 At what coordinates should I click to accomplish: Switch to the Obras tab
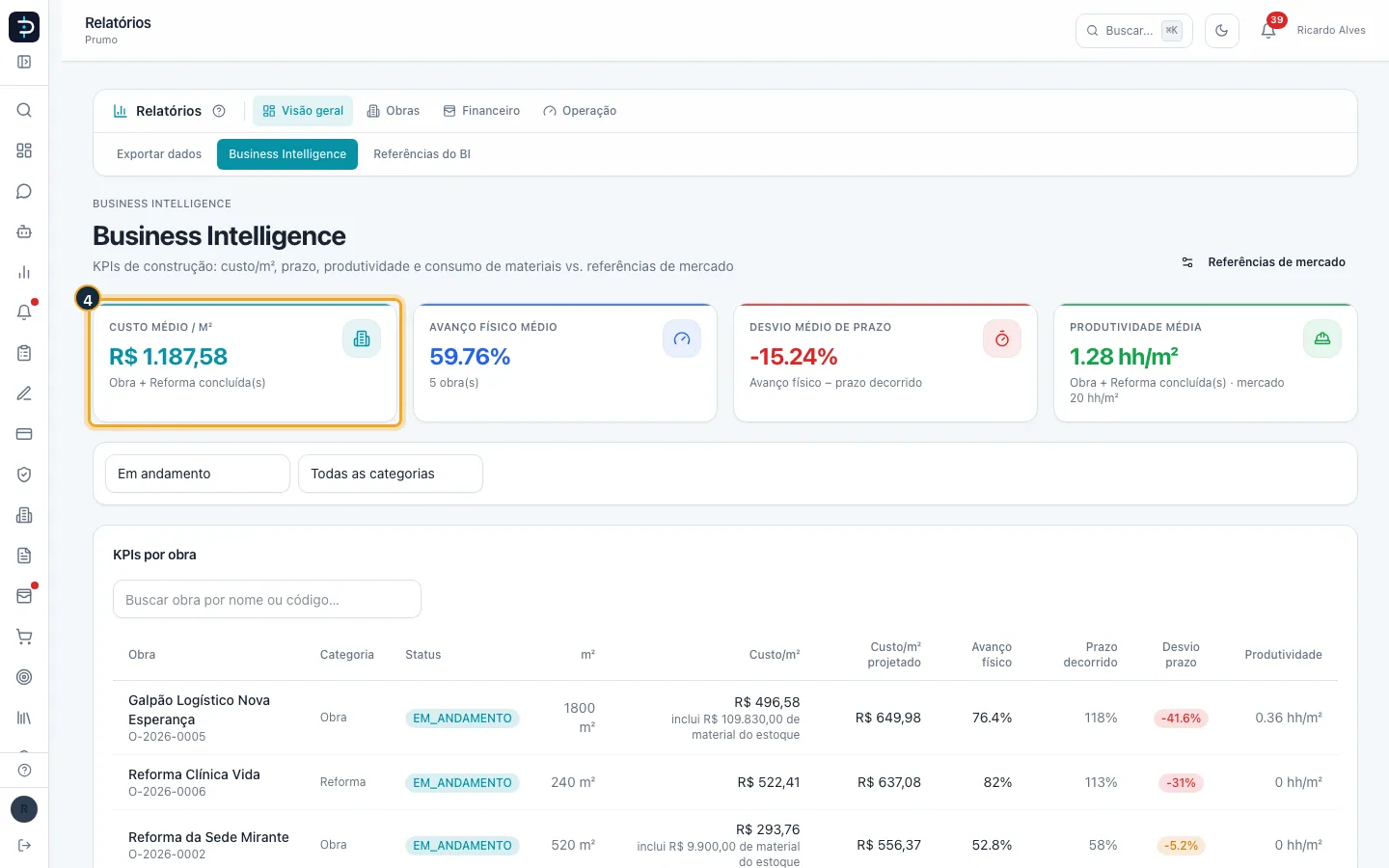[x=394, y=111]
